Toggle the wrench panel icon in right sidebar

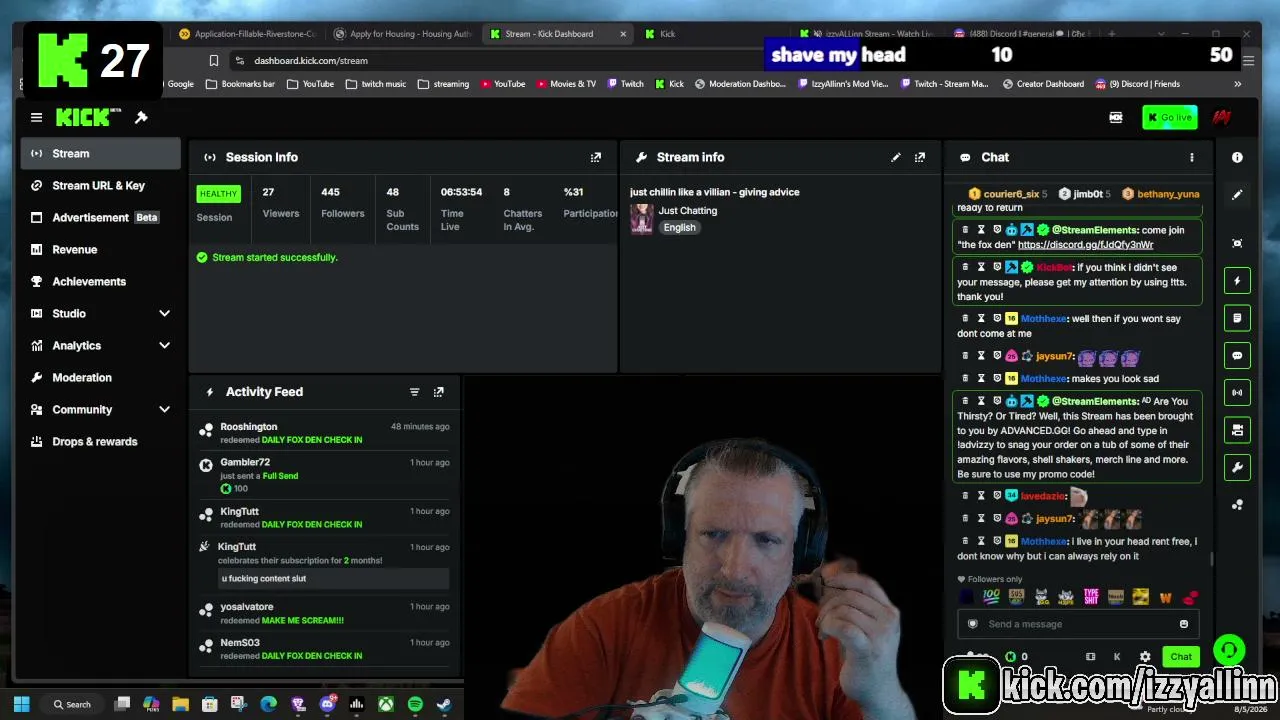1237,467
